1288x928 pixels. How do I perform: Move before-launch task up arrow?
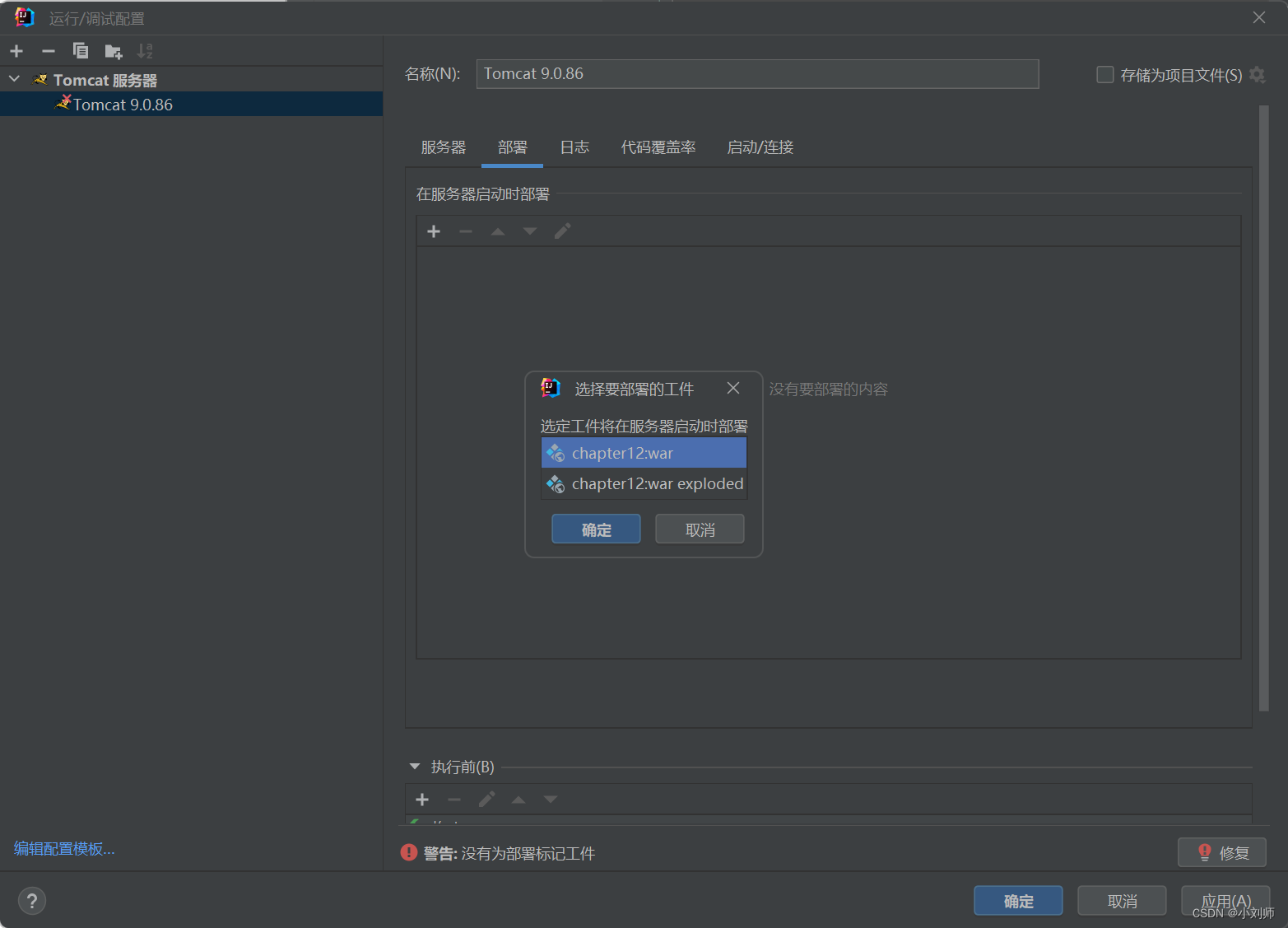pyautogui.click(x=518, y=800)
